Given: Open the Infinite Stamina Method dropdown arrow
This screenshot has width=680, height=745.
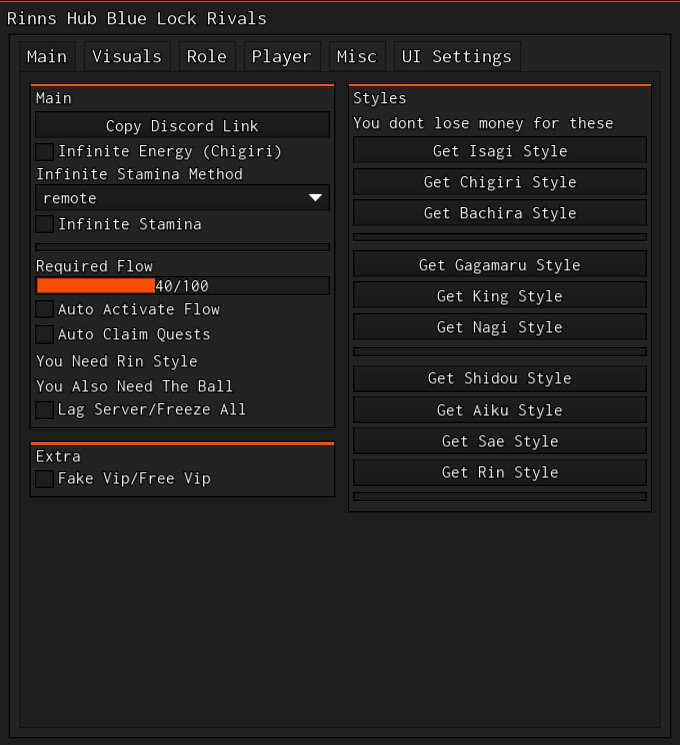Looking at the screenshot, I should tap(317, 198).
